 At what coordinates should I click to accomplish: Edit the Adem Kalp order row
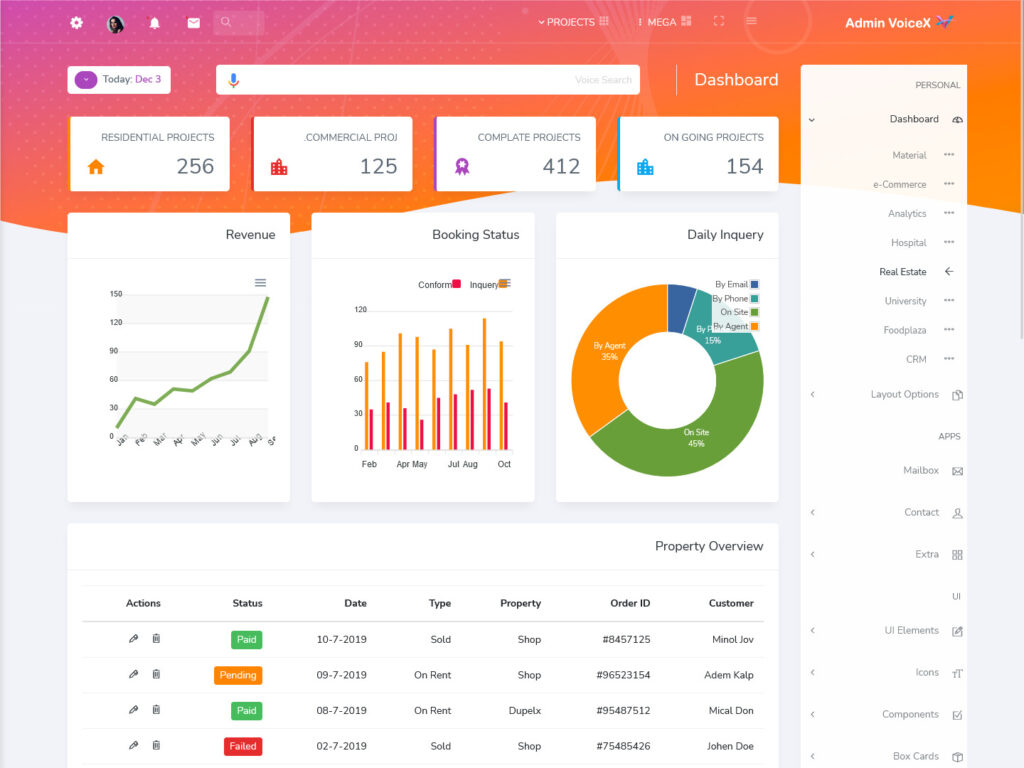click(133, 674)
